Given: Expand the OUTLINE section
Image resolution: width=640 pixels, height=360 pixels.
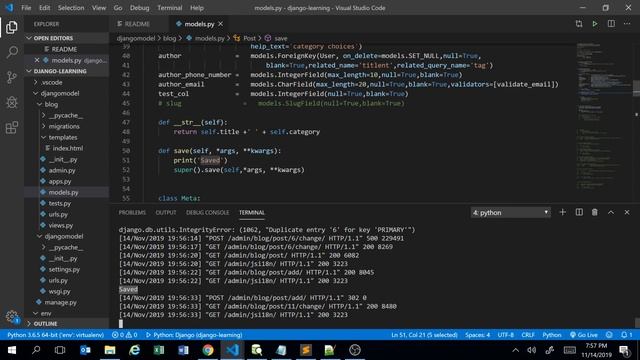Looking at the screenshot, I should click(67, 324).
